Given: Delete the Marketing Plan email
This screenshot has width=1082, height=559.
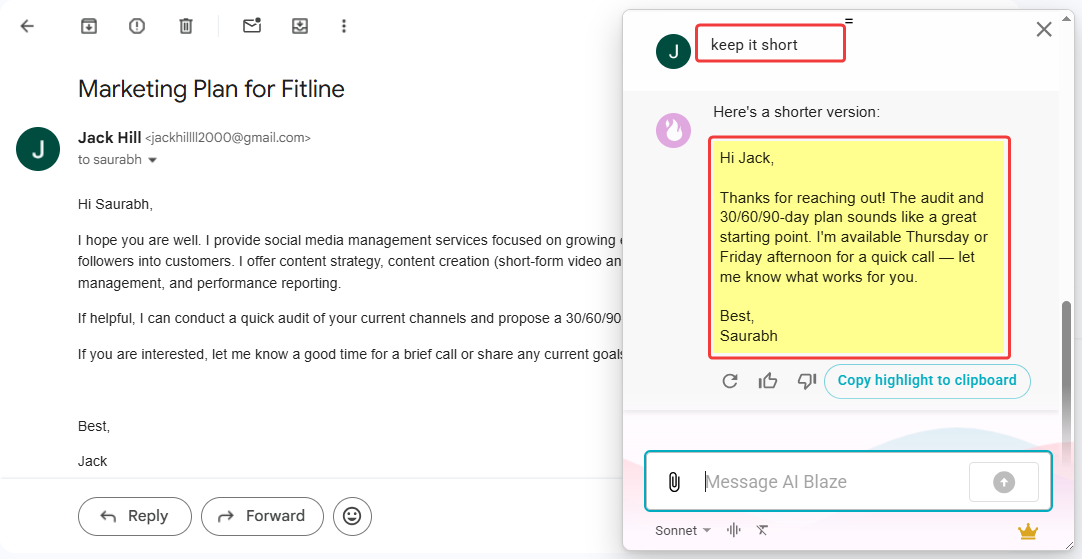Looking at the screenshot, I should [186, 27].
